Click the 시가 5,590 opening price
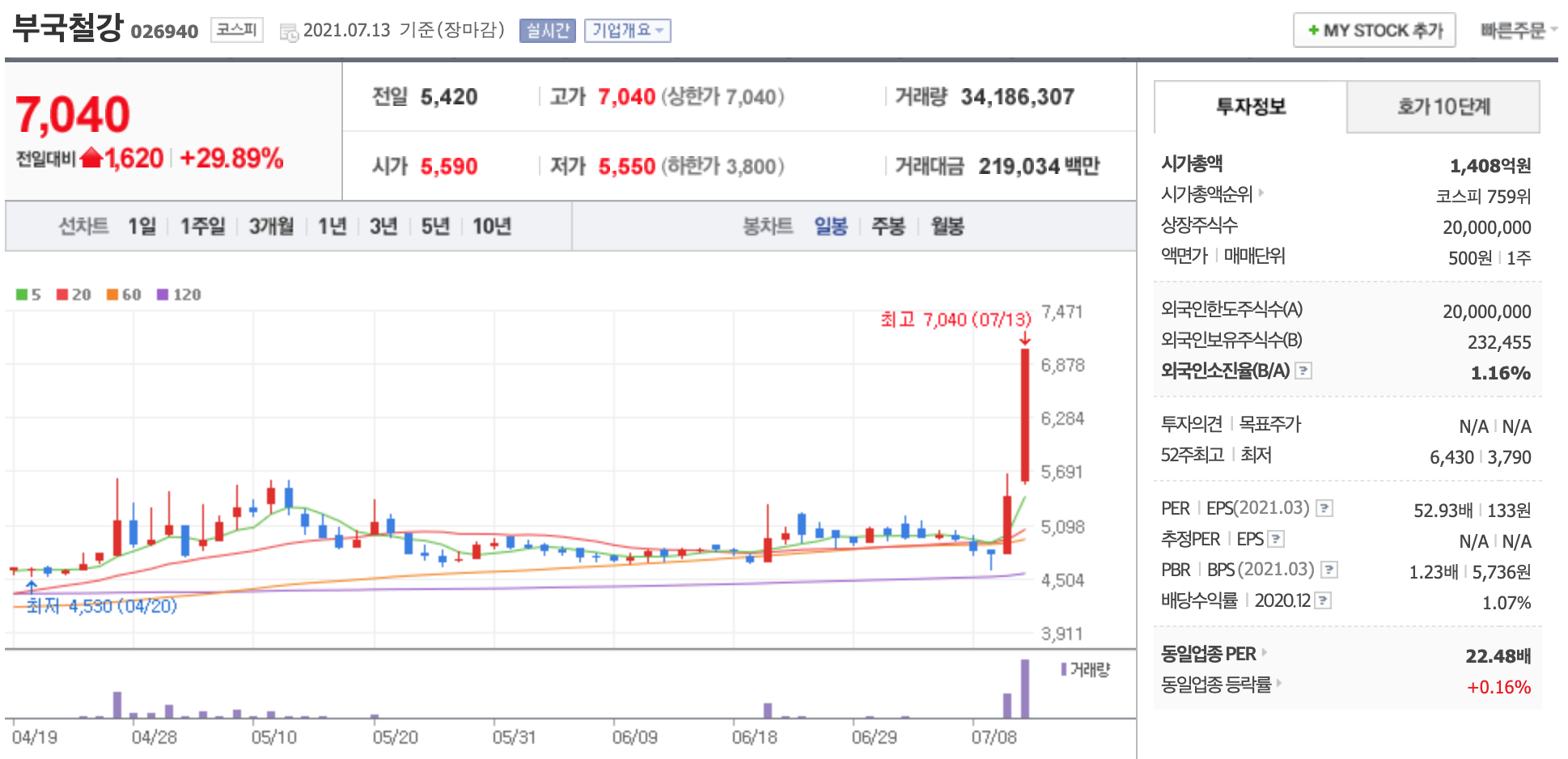This screenshot has height=759, width=1568. [x=449, y=167]
